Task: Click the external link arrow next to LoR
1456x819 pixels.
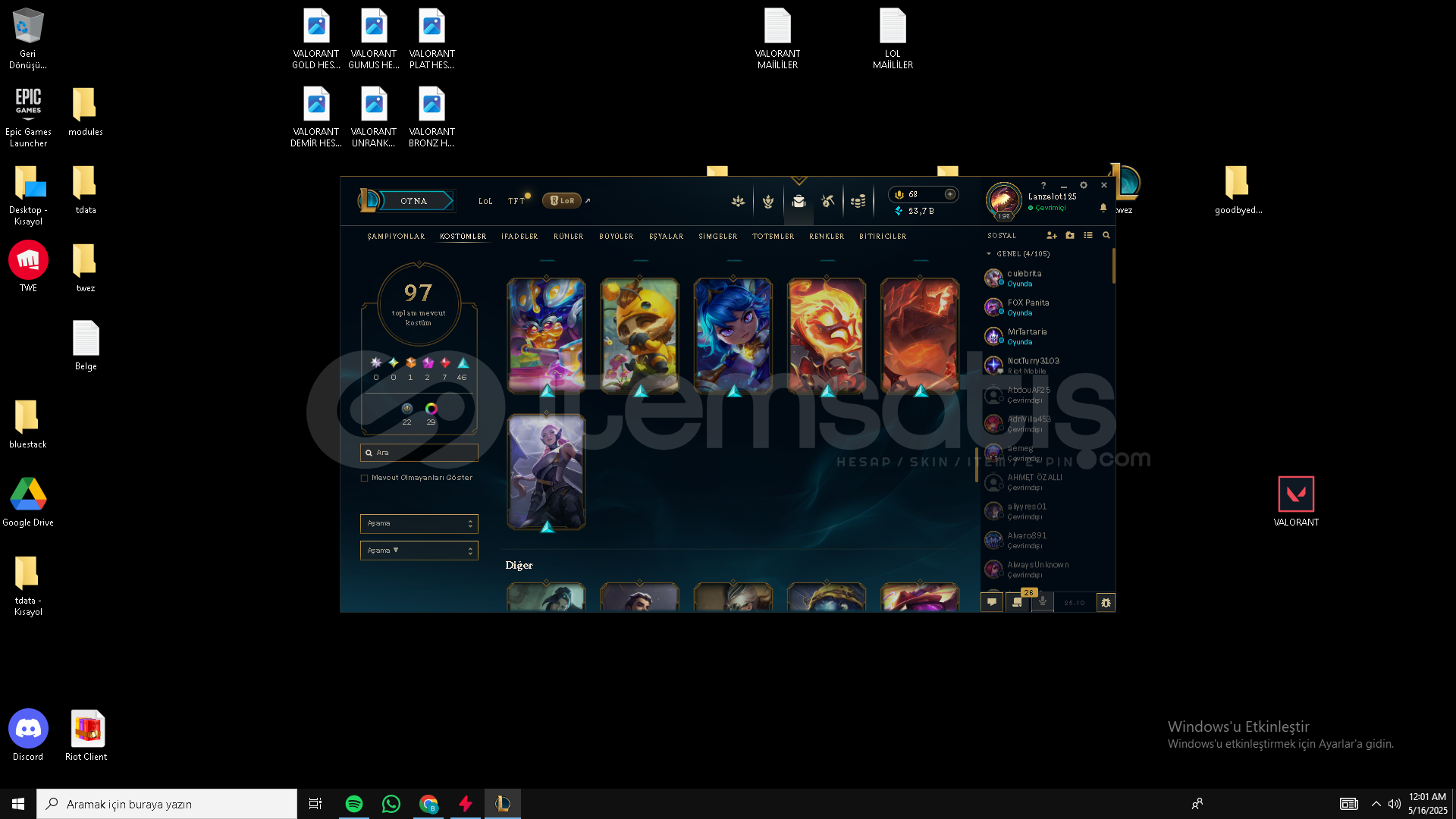Action: pyautogui.click(x=588, y=201)
